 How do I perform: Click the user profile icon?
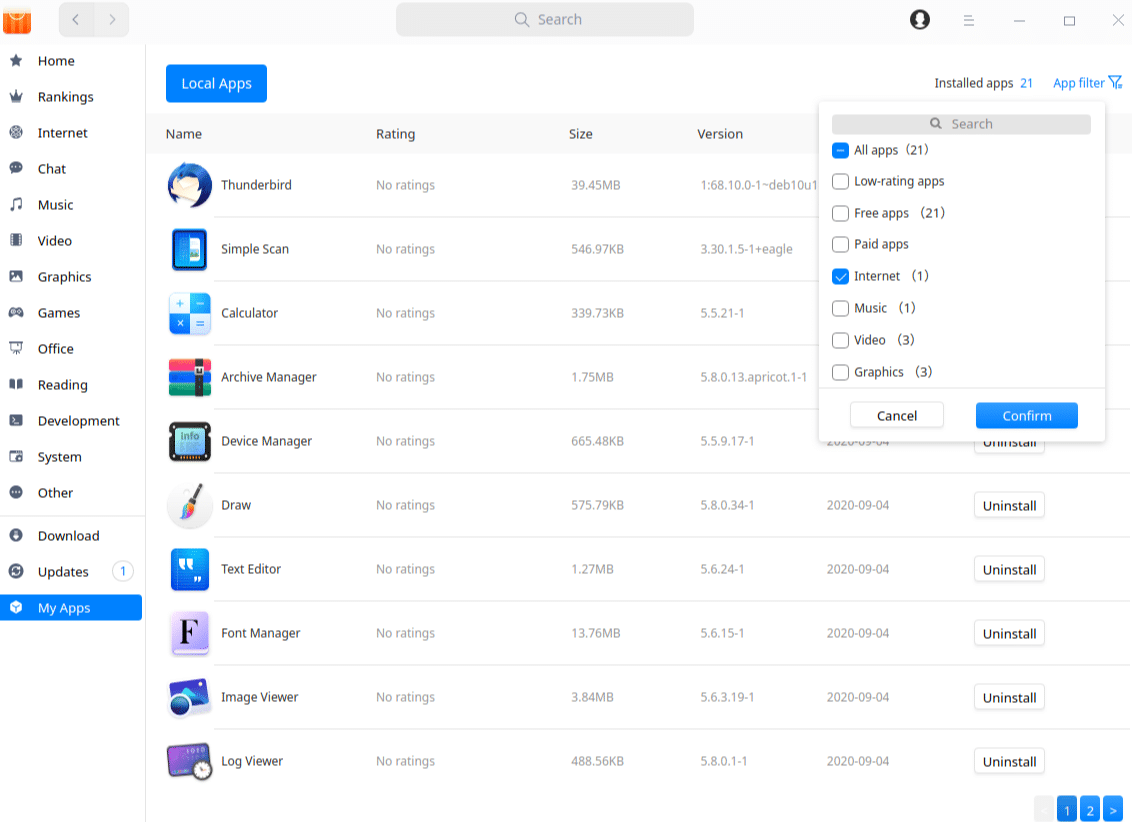click(x=919, y=19)
